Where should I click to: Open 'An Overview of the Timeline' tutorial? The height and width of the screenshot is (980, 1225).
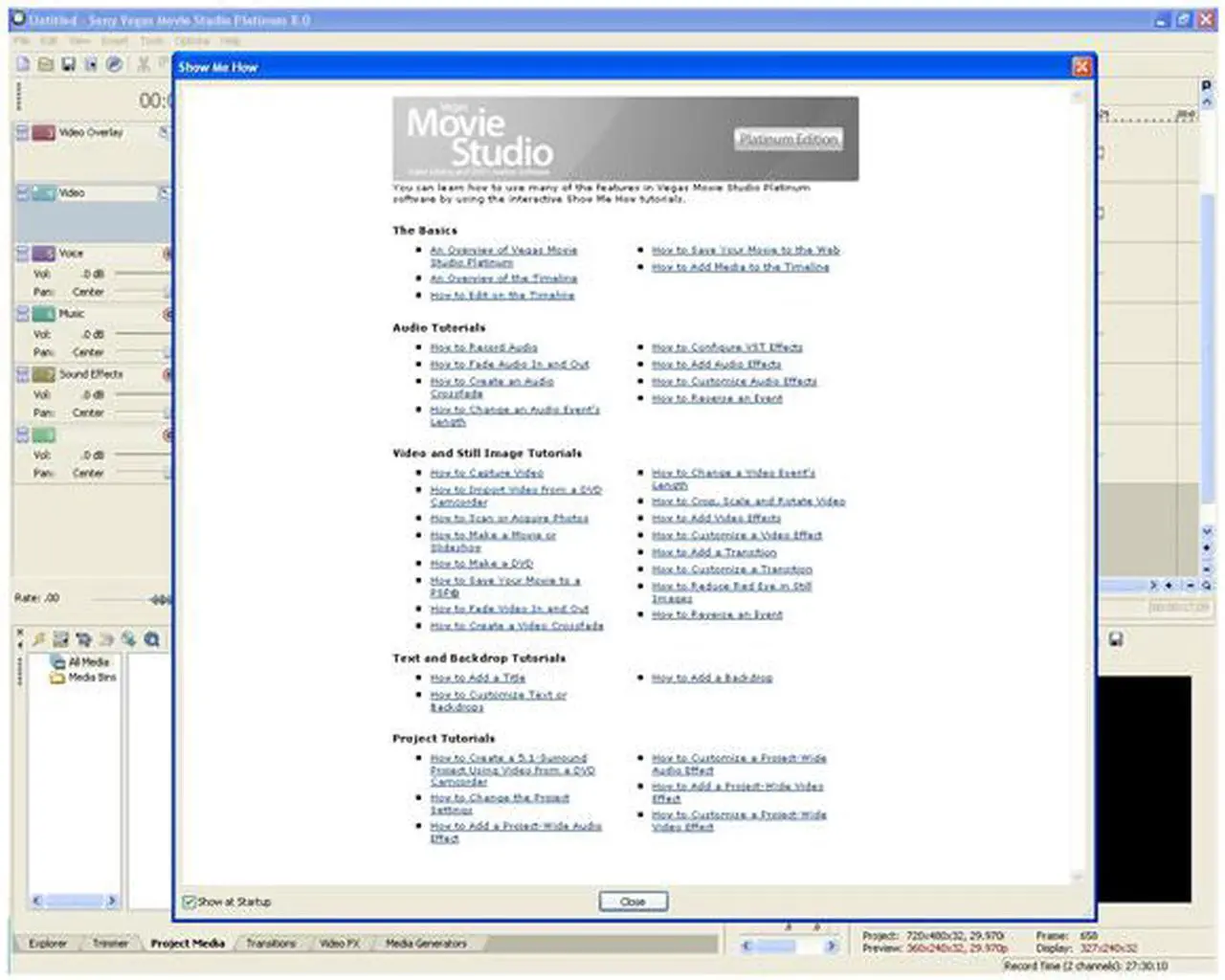[503, 278]
